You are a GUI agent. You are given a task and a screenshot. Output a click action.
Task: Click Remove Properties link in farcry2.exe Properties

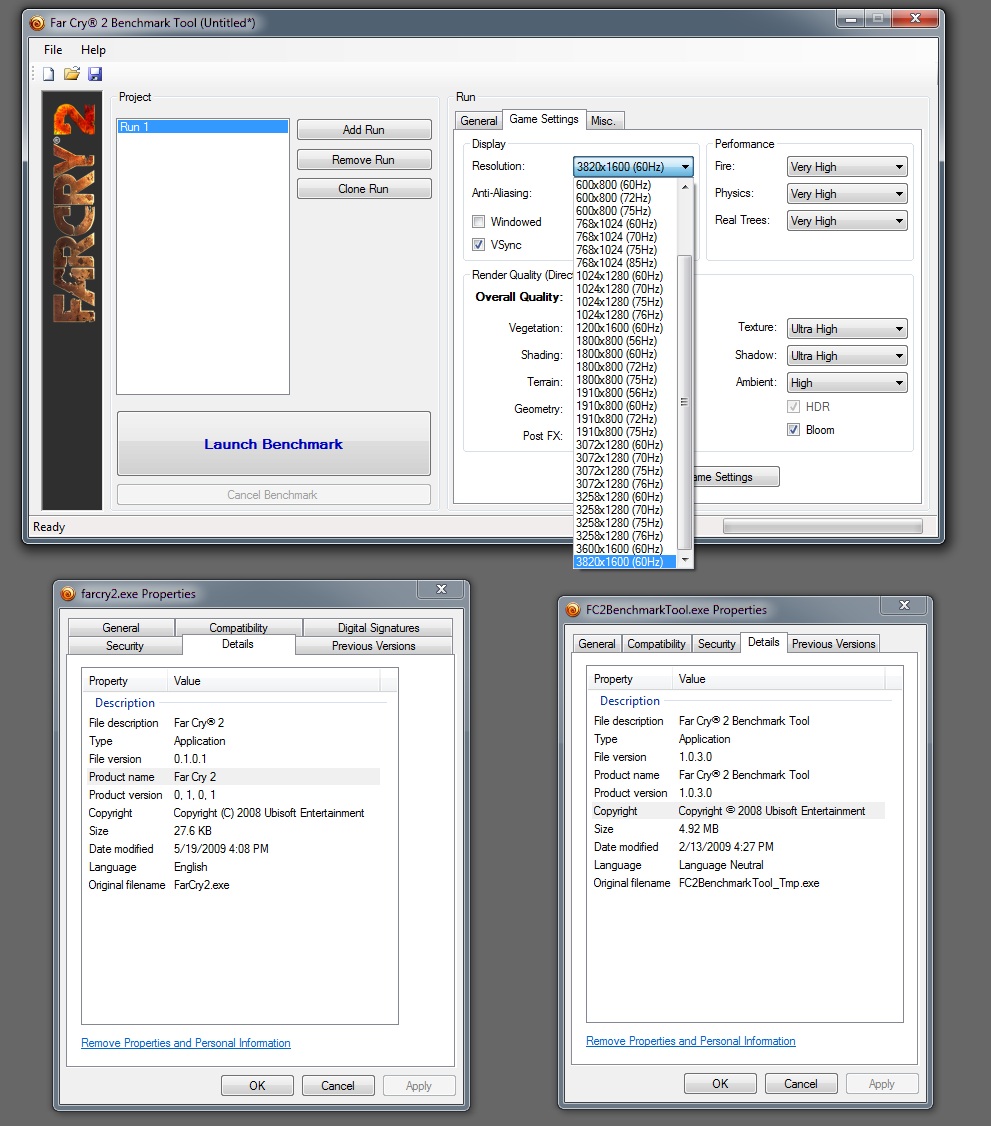186,1043
